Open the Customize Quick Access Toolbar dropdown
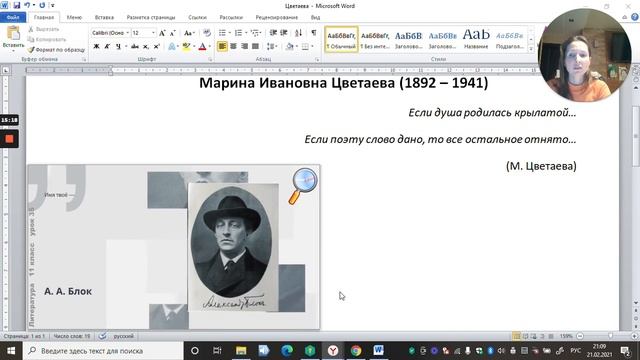Viewport: 640px width, 360px height. tap(52, 6)
